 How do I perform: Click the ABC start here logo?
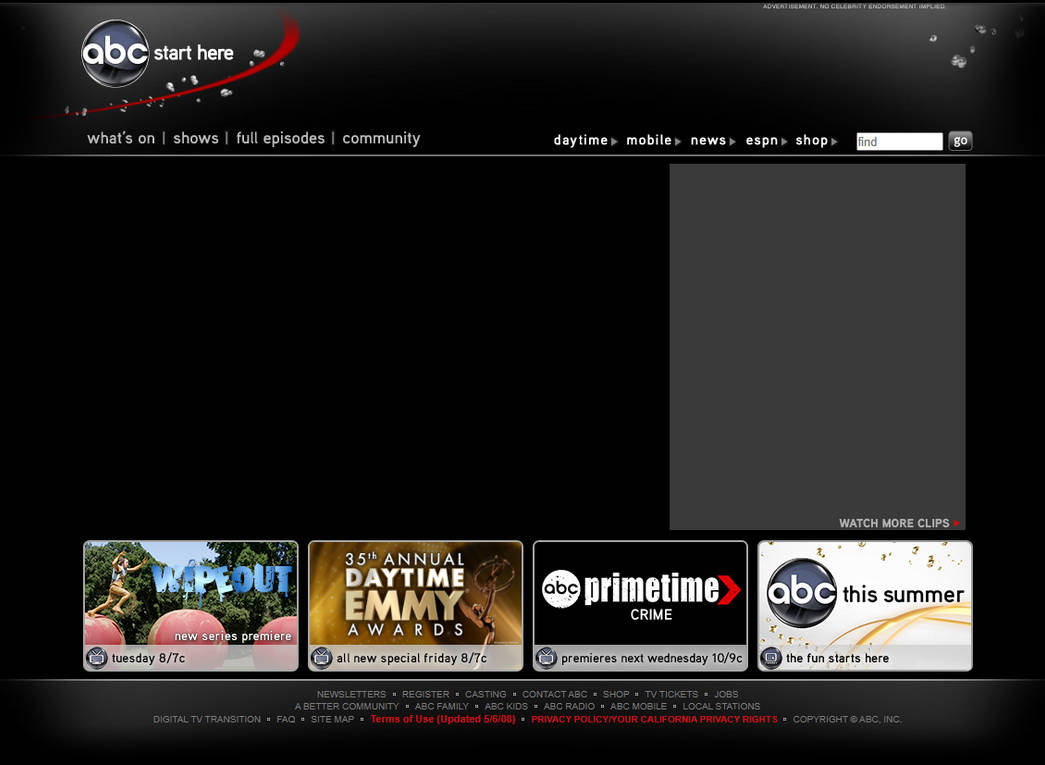[158, 53]
